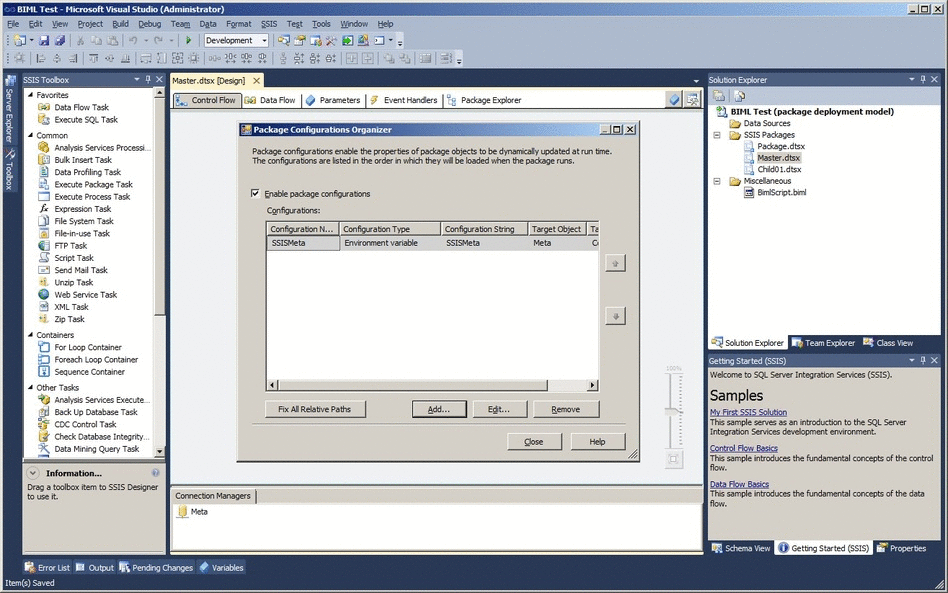Toggle Enable package configurations checkbox

255,193
